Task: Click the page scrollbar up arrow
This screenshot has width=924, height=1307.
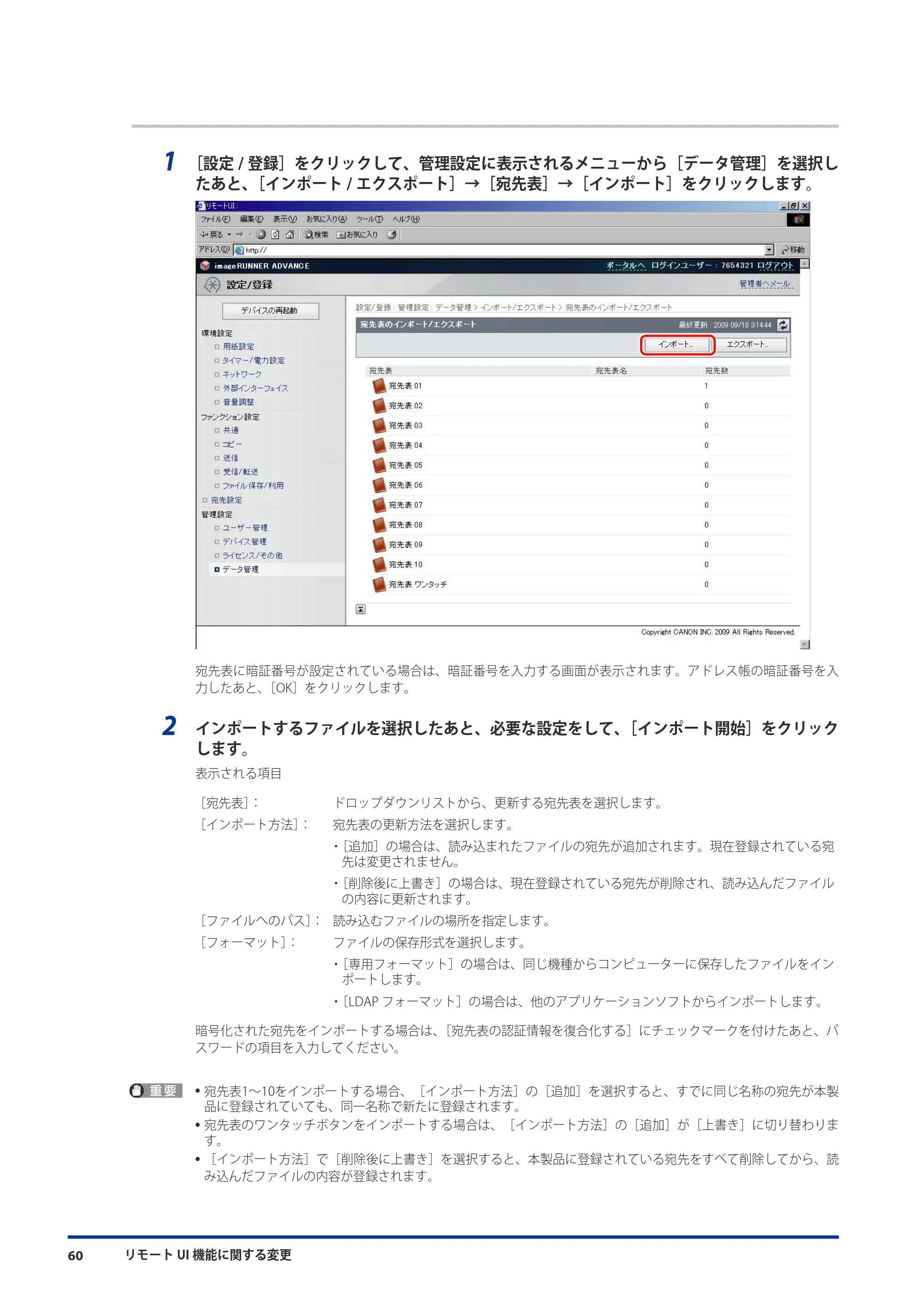Action: [x=804, y=263]
